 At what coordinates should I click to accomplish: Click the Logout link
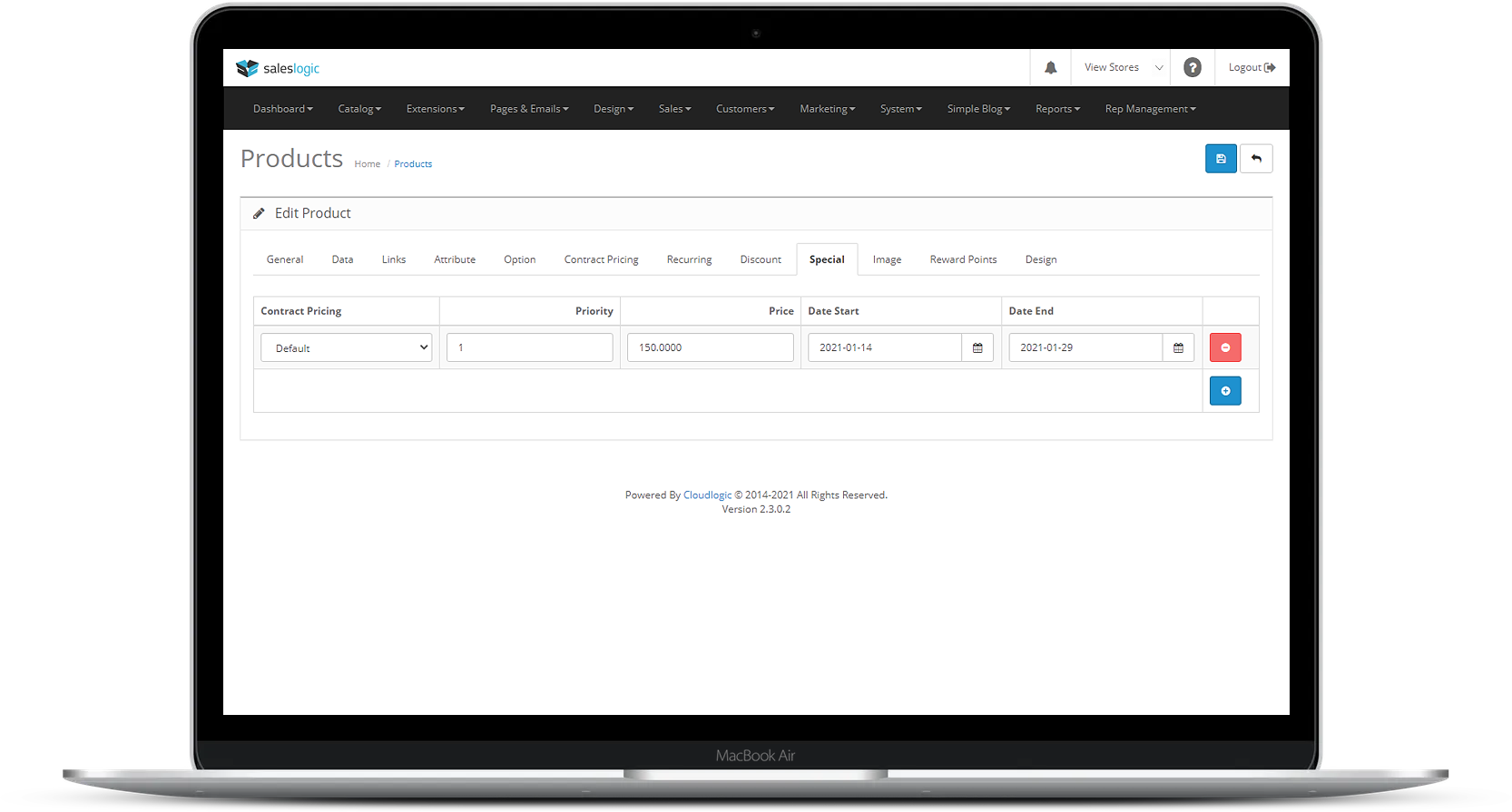click(1252, 68)
